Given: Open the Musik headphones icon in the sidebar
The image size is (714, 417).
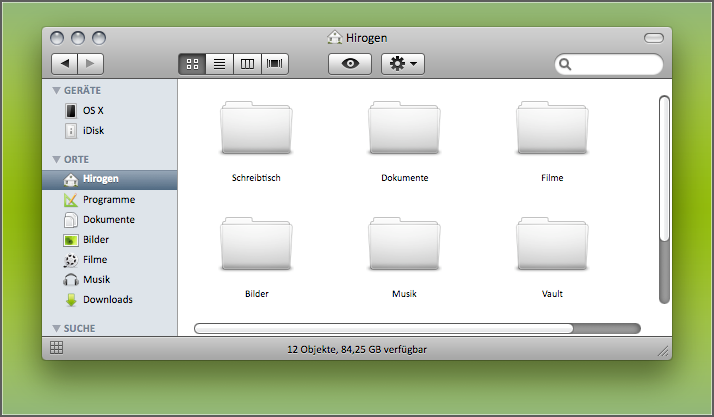Looking at the screenshot, I should coord(71,280).
